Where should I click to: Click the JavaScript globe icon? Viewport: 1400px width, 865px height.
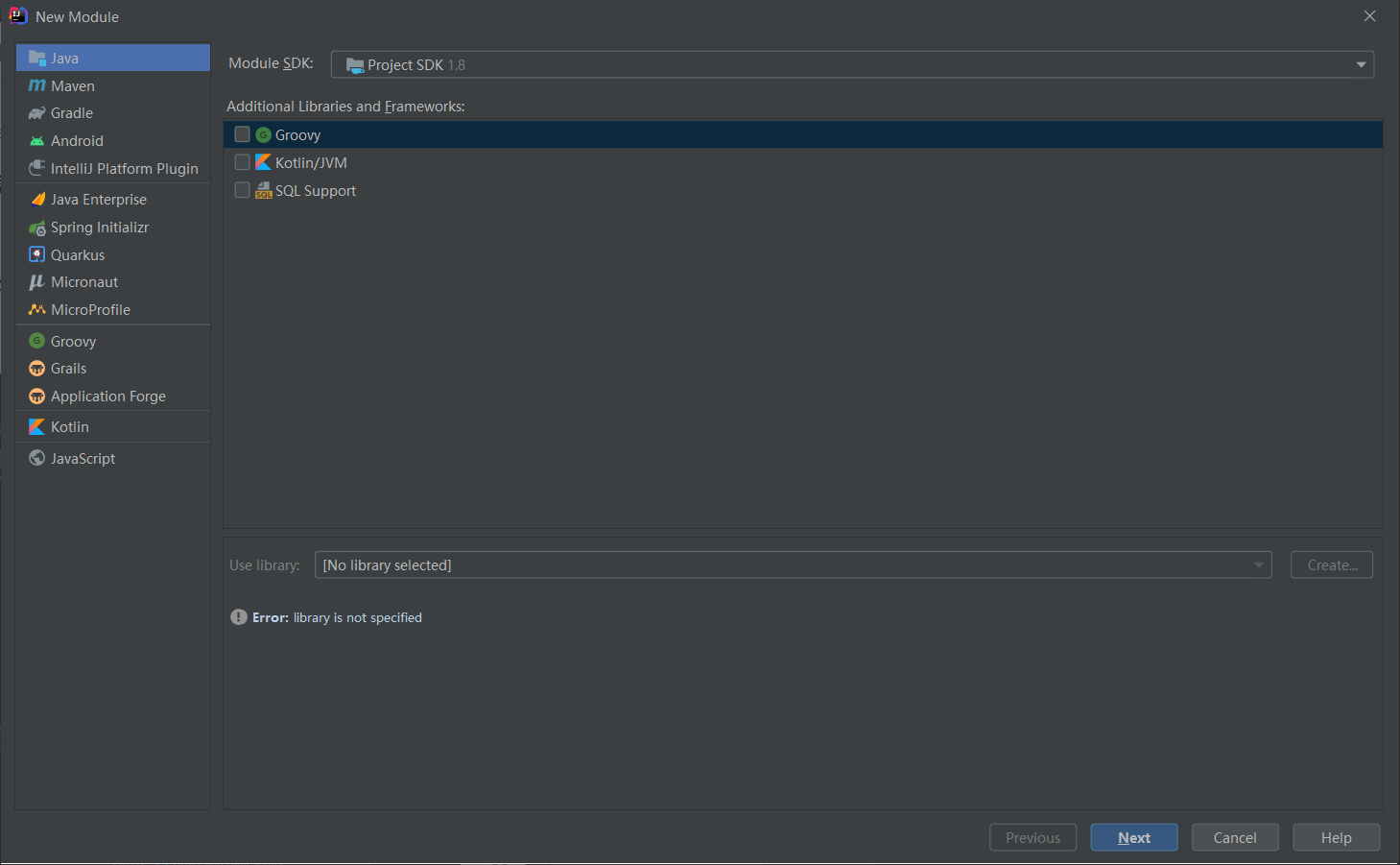(37, 458)
